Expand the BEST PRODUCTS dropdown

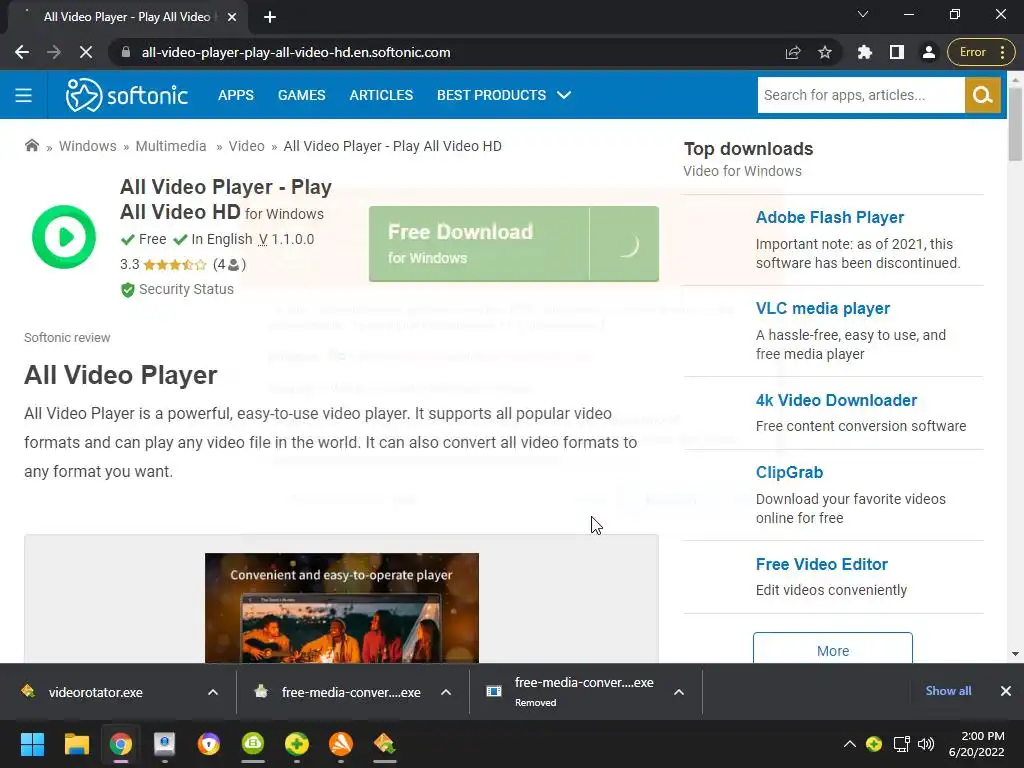[504, 95]
